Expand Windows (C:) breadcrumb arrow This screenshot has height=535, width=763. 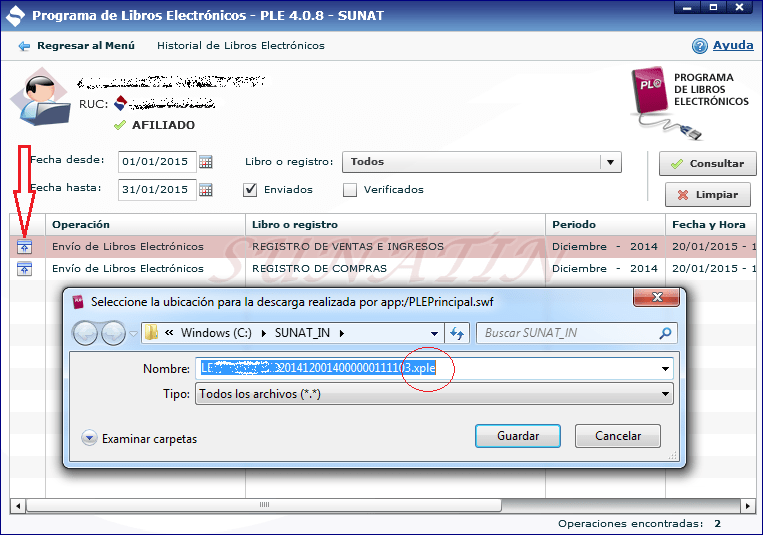click(264, 333)
